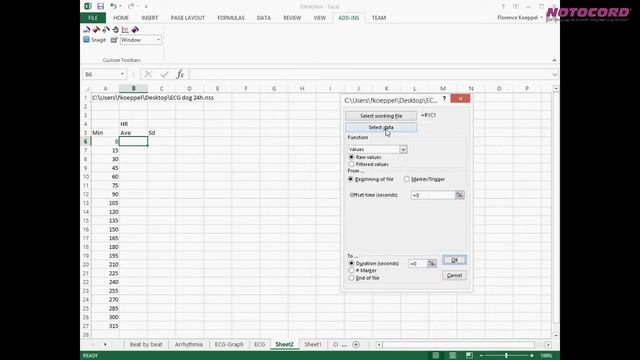
Task: Undo the last action
Action: (113, 6)
